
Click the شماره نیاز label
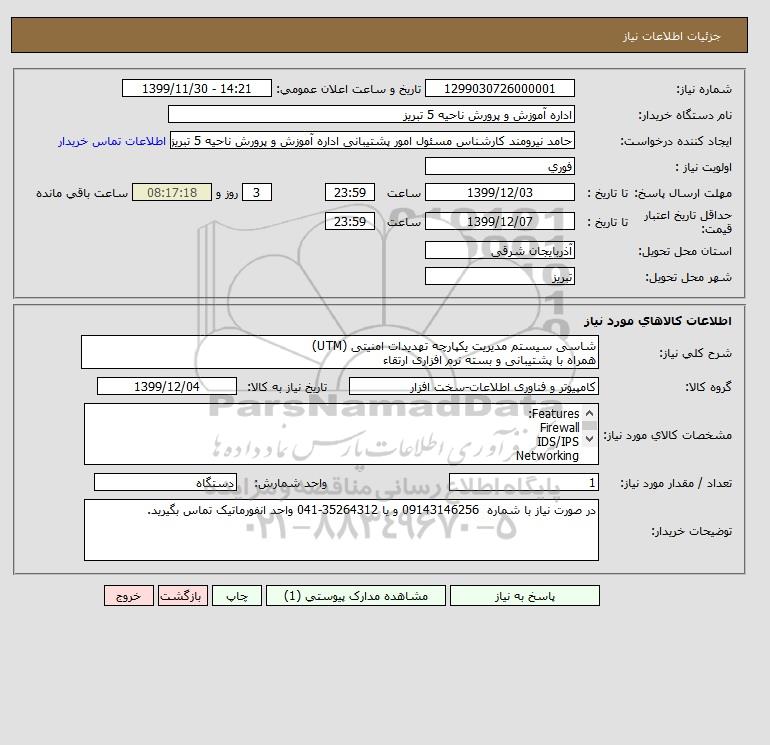click(x=704, y=89)
